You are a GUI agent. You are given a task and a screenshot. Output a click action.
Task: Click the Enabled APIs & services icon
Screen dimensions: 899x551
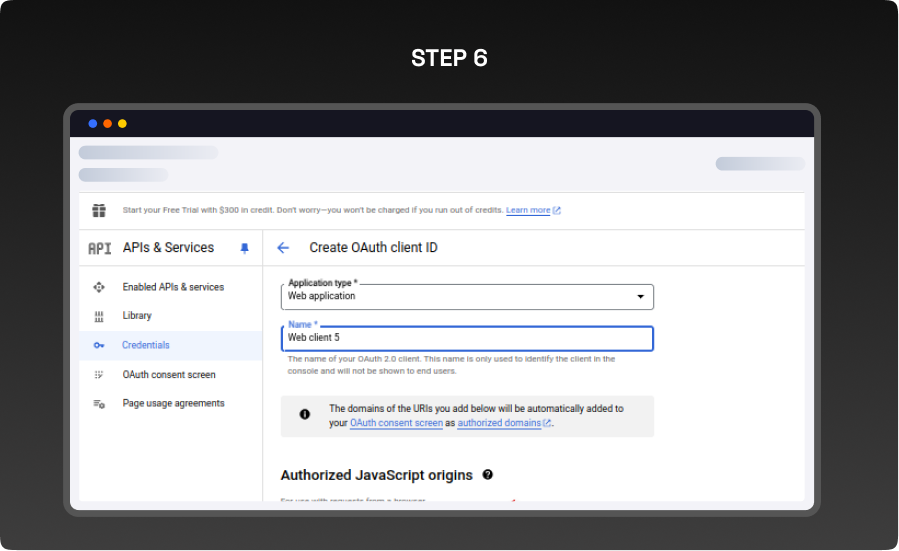pyautogui.click(x=99, y=287)
